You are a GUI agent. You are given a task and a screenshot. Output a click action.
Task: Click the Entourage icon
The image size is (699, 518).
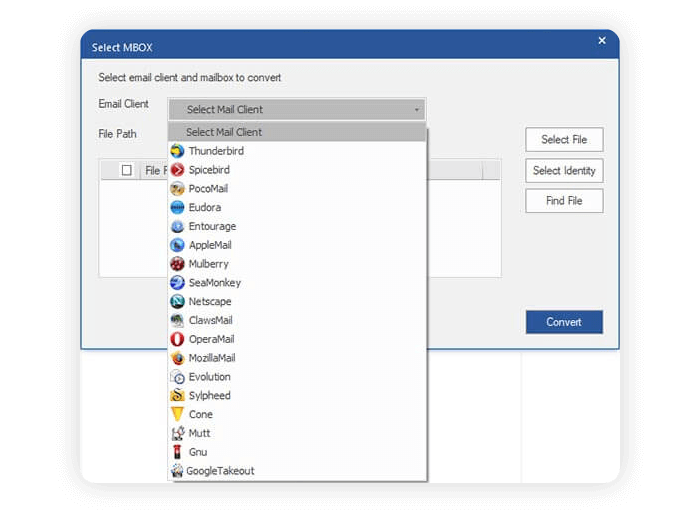point(177,226)
